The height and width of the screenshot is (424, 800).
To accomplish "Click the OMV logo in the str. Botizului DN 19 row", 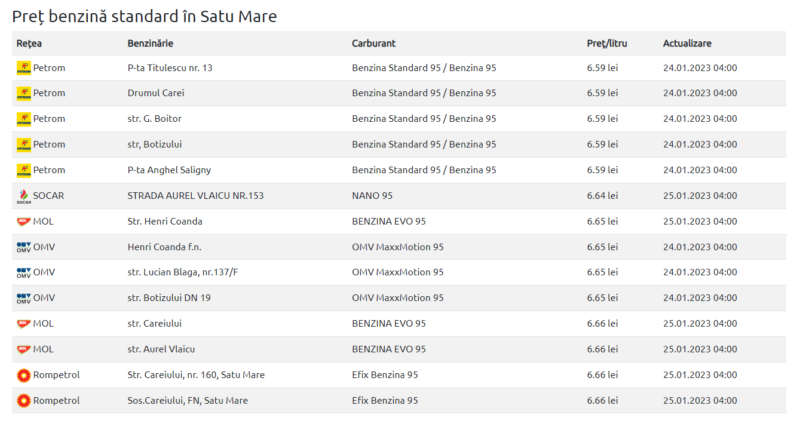I will click(24, 298).
